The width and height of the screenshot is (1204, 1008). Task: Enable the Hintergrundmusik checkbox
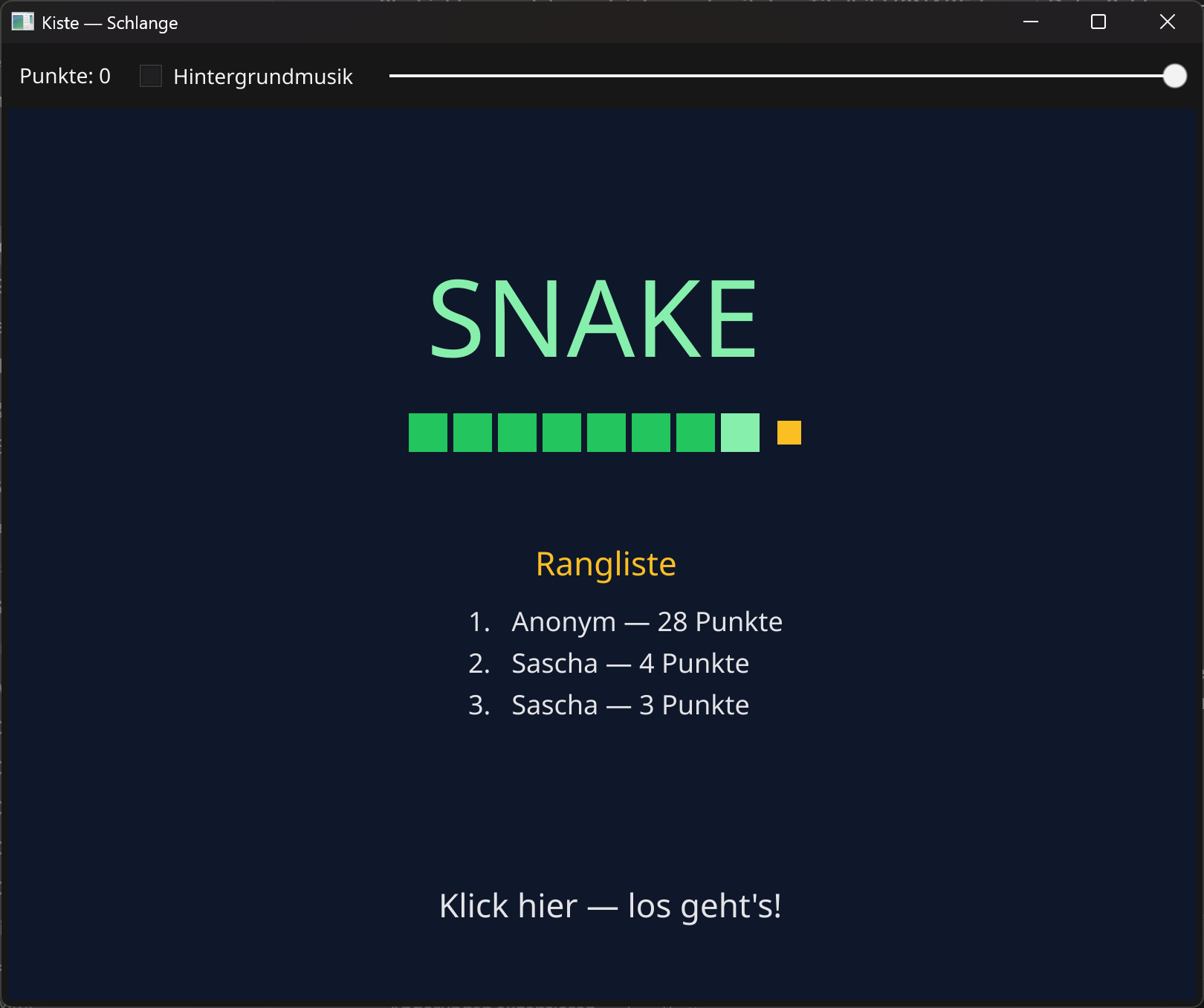coord(151,76)
